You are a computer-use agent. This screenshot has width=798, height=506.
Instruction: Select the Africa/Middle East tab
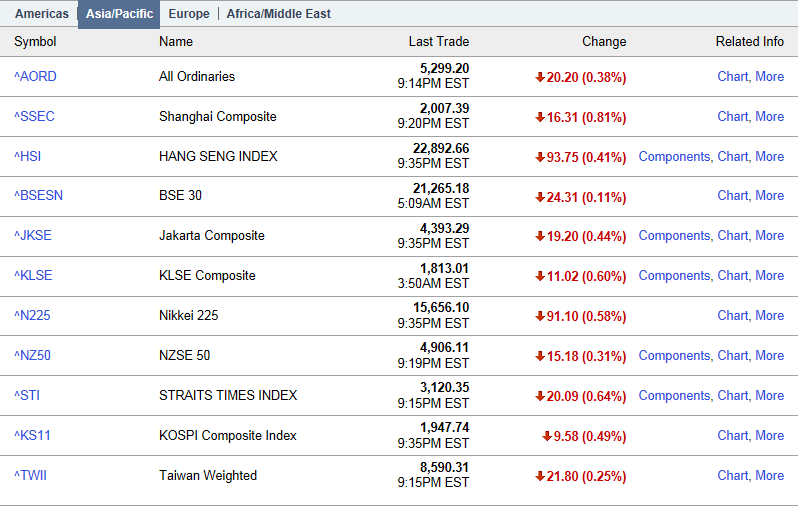click(x=278, y=14)
